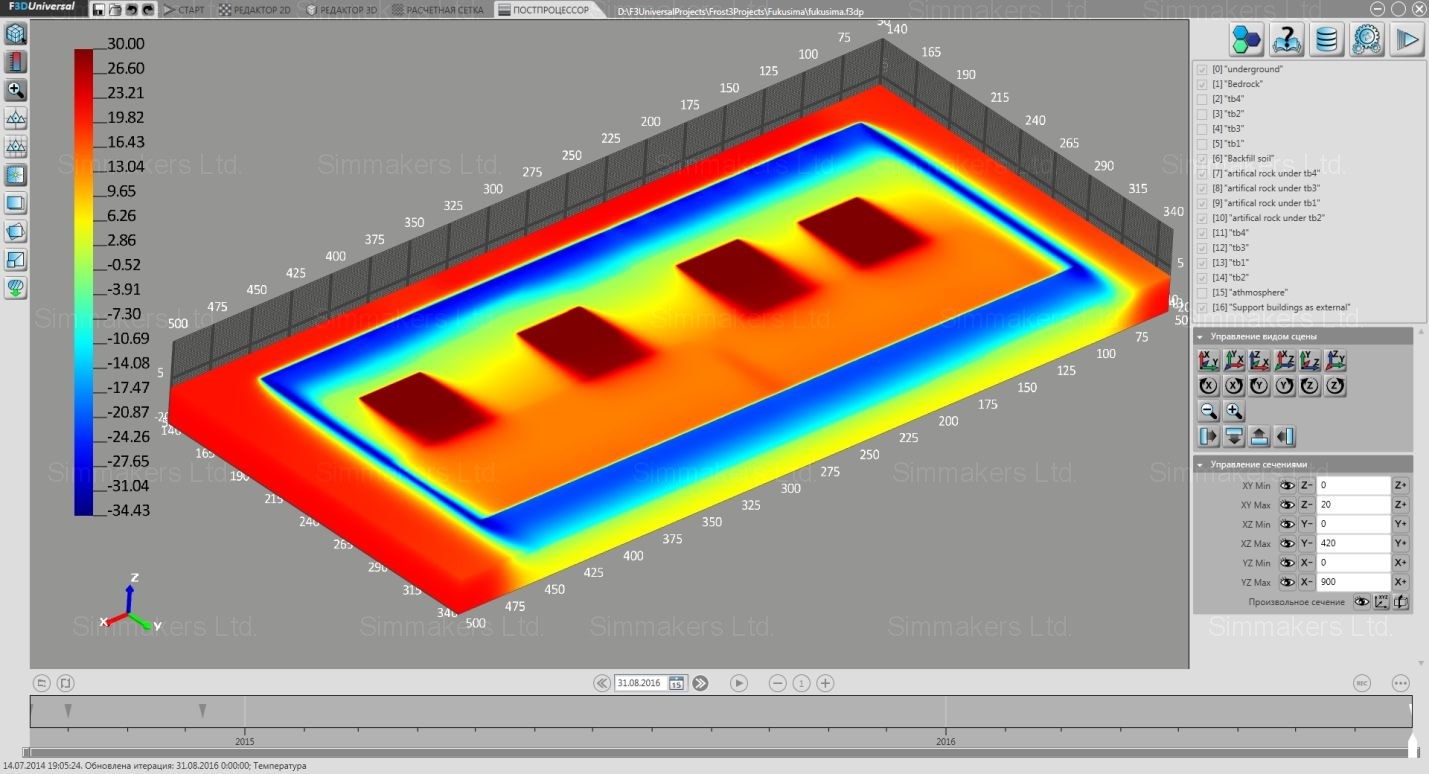This screenshot has height=774, width=1429.
Task: Check the [2] "tb4" layer
Action: tap(1202, 99)
